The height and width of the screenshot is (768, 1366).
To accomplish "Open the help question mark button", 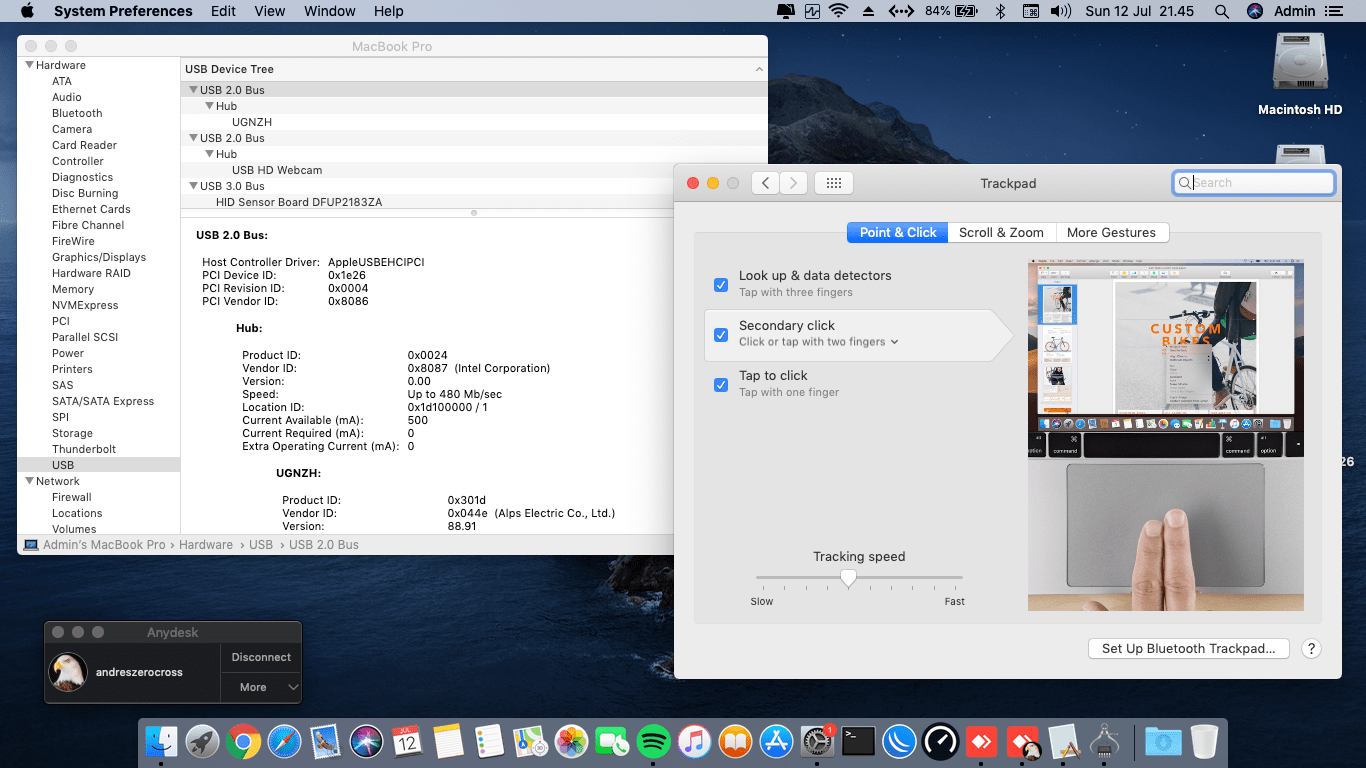I will tap(1311, 649).
